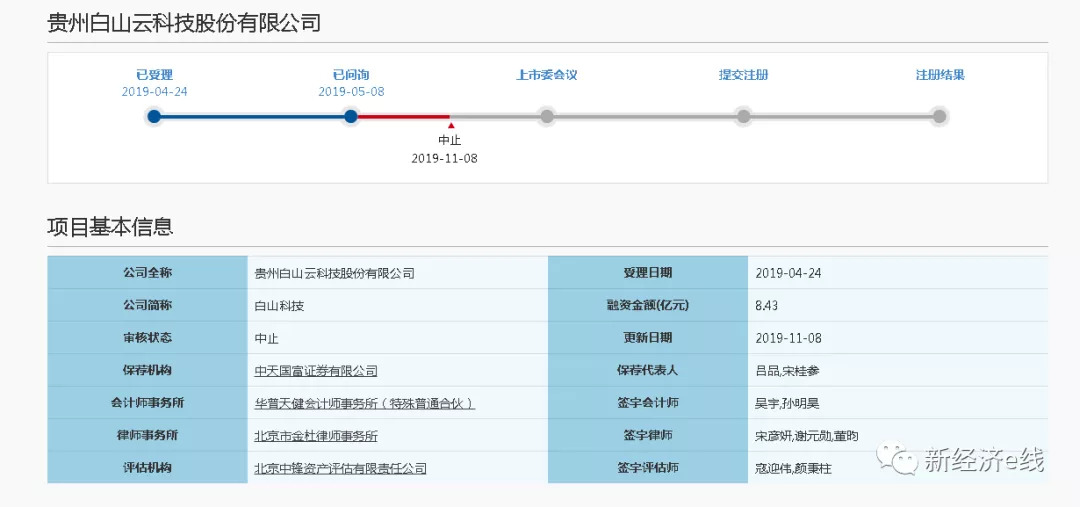Image resolution: width=1080 pixels, height=507 pixels.
Task: Click the 2019-11-08 value in 更新日期 row
Action: coord(789,338)
